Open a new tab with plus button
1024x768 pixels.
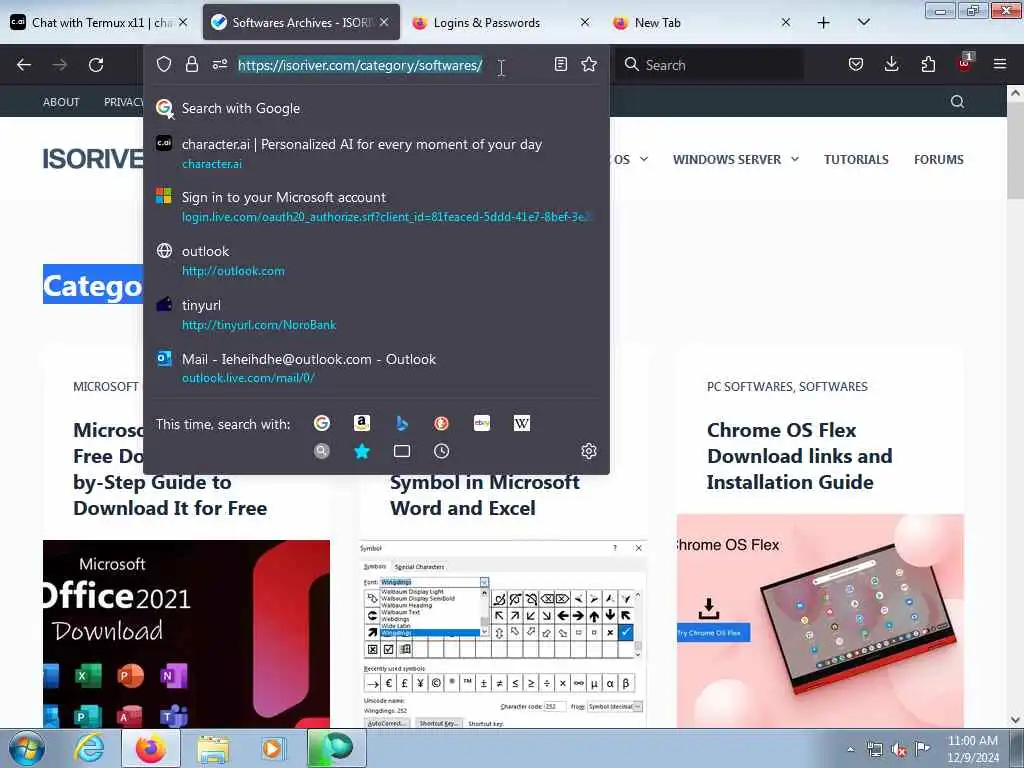(x=824, y=23)
